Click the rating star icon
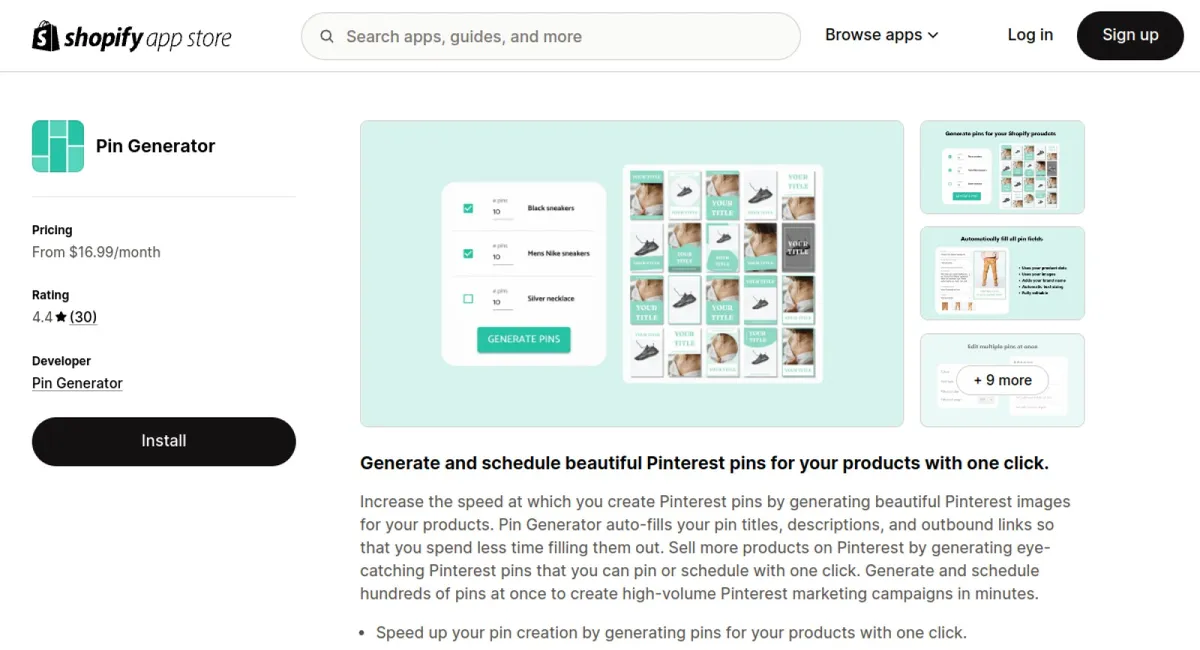 click(x=61, y=317)
